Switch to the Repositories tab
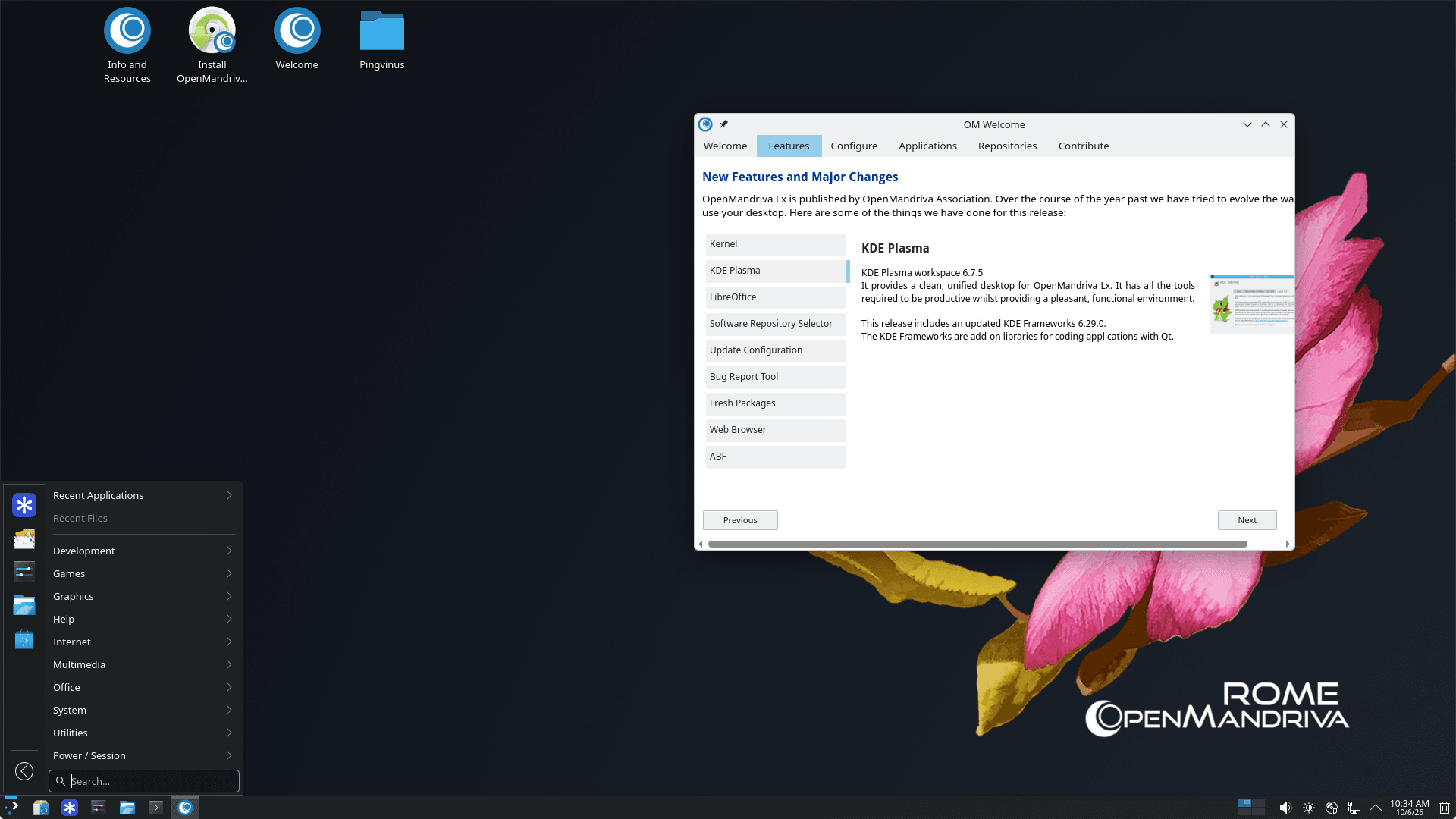1456x819 pixels. point(1007,146)
